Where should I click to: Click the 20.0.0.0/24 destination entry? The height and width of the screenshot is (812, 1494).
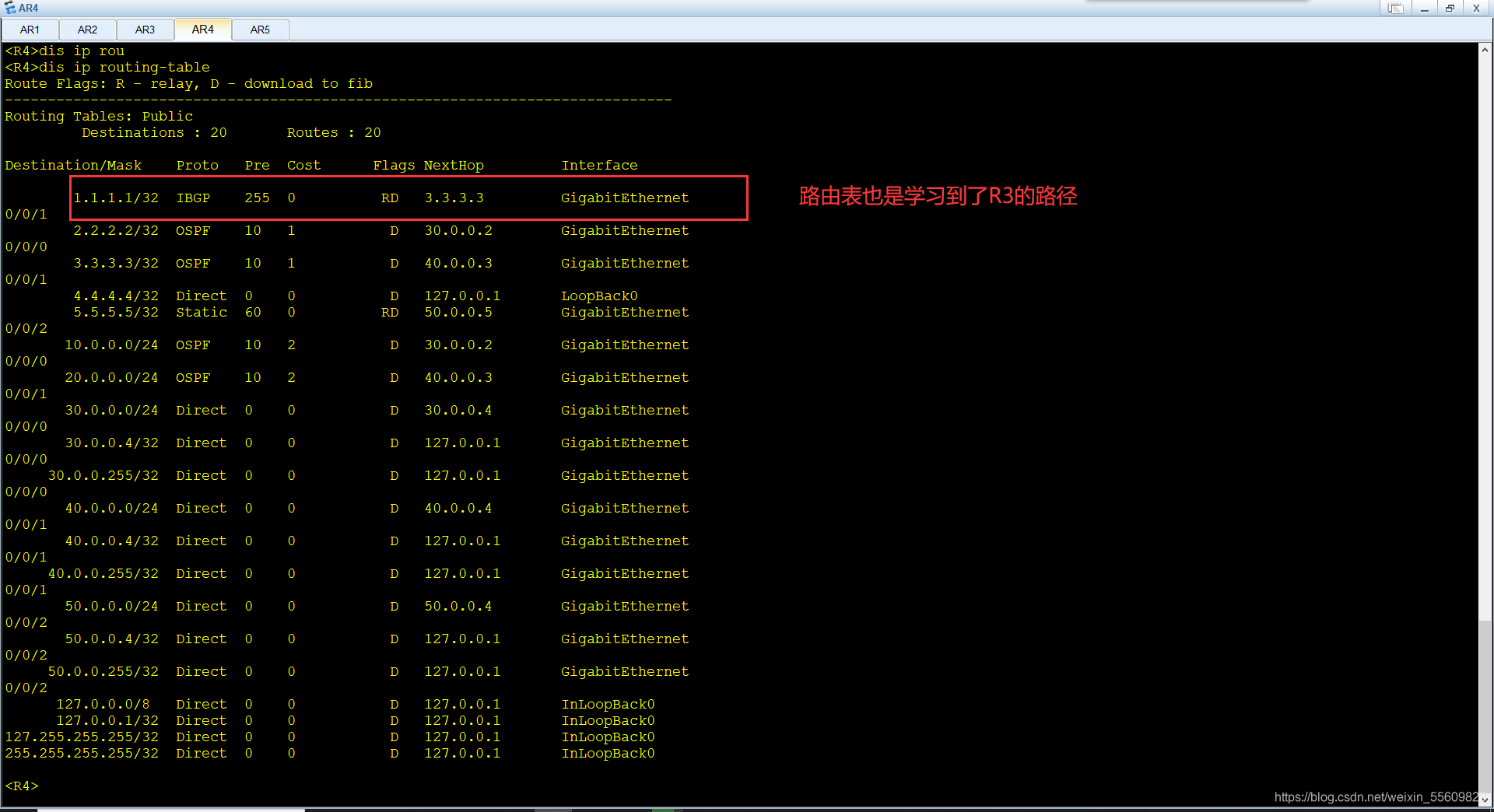111,378
